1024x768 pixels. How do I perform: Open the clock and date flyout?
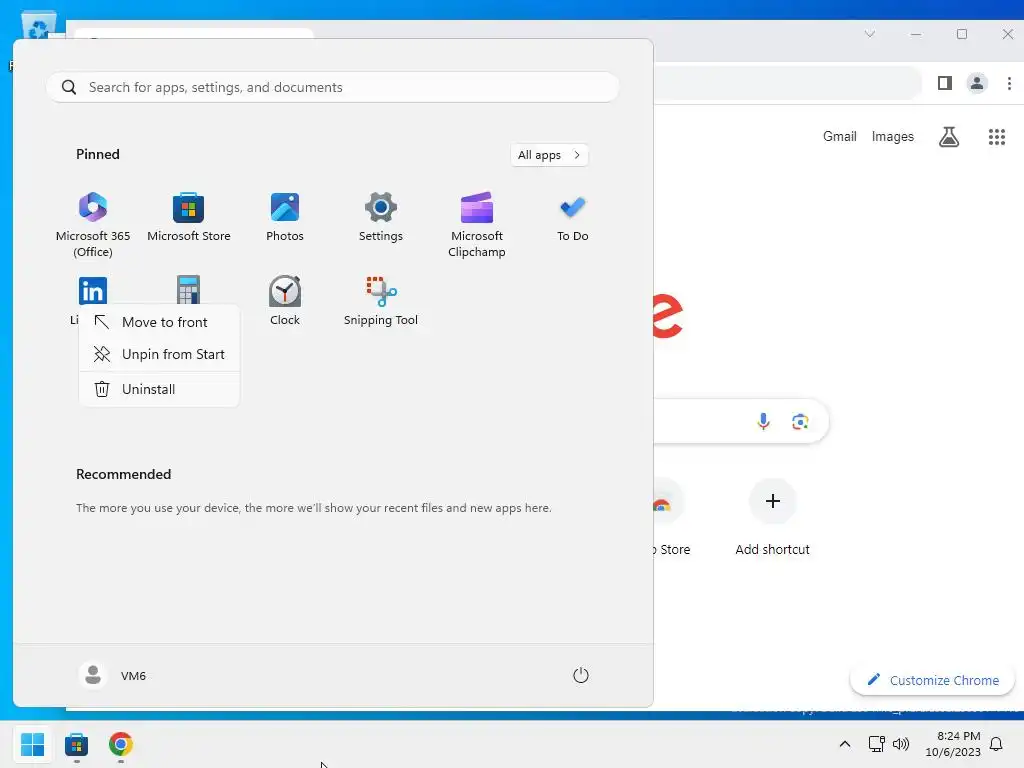tap(953, 744)
